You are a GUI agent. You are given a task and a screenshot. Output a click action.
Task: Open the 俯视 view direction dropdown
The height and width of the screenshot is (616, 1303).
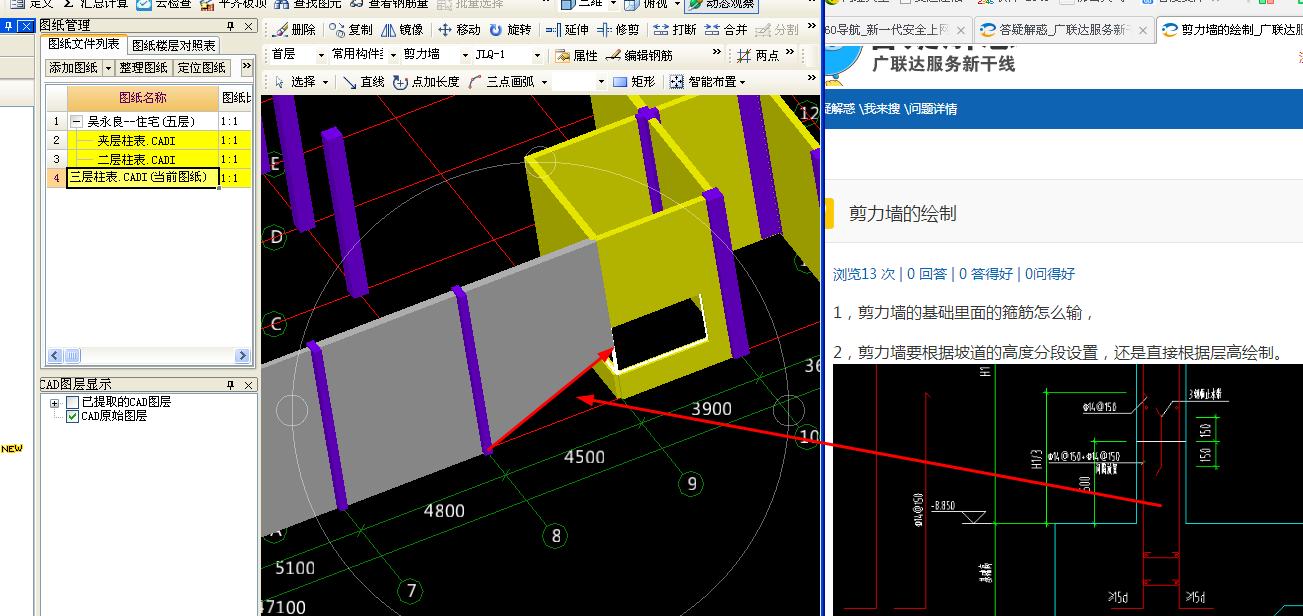[677, 5]
